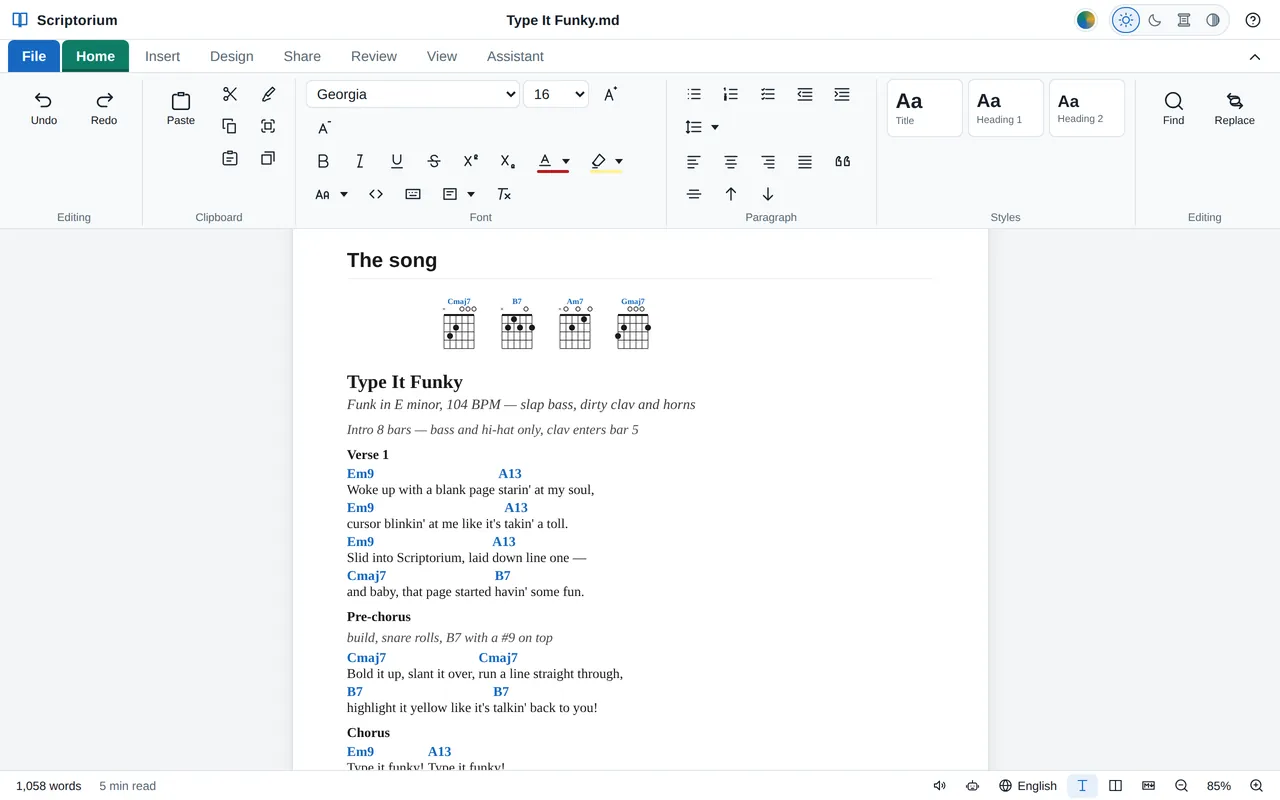Toggle underline formatting
Screen dimensions: 1280x800
pos(397,161)
